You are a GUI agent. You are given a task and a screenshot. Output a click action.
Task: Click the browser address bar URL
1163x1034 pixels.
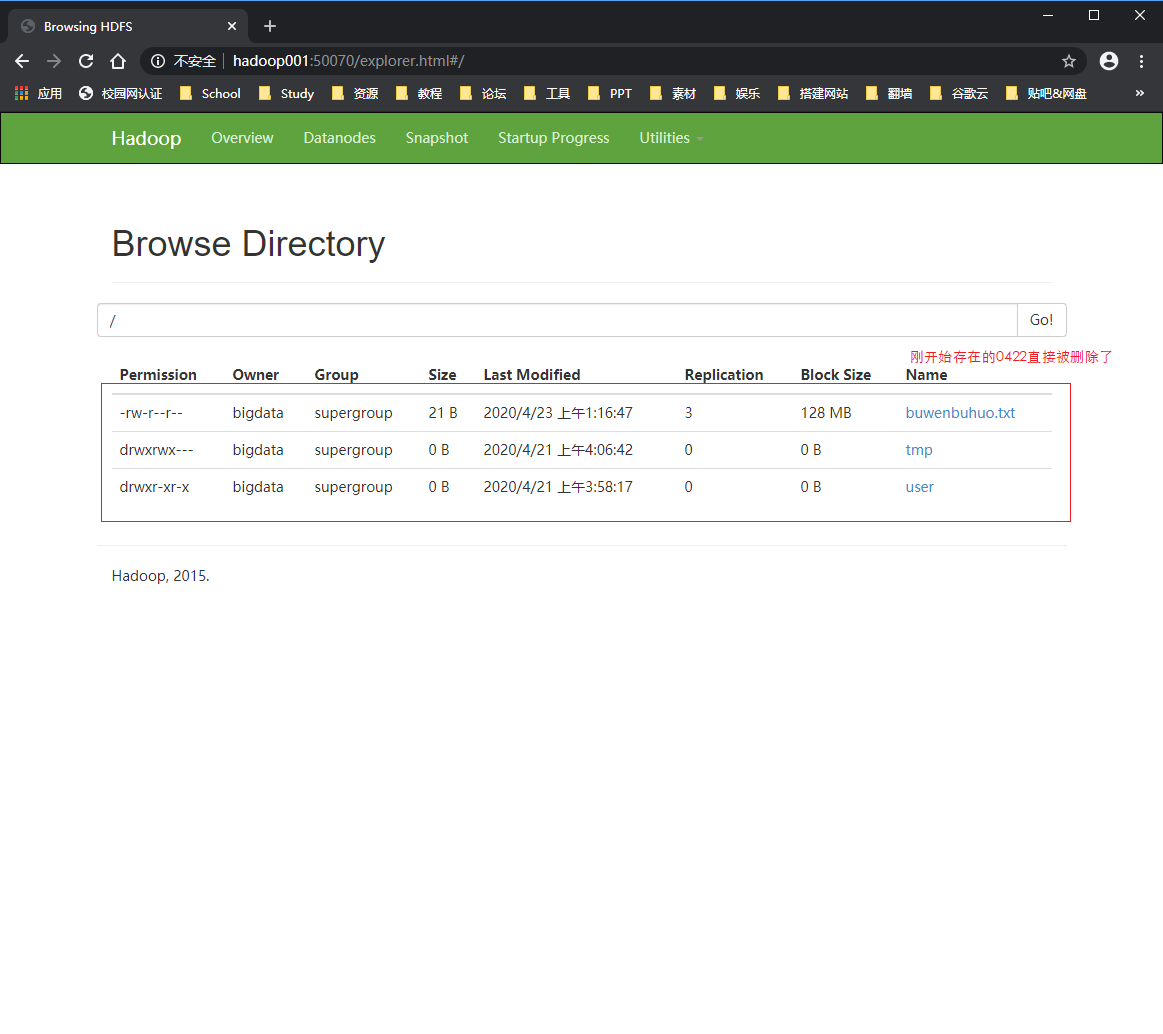[x=349, y=62]
